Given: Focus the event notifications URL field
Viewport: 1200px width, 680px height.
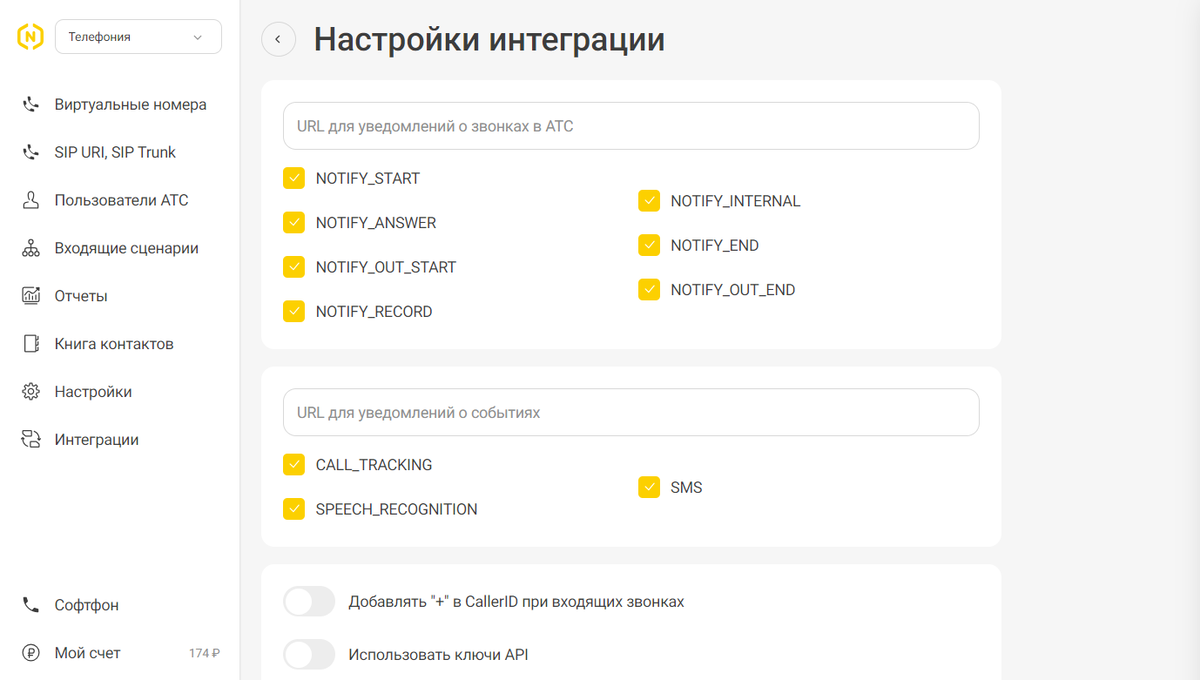Looking at the screenshot, I should 631,412.
